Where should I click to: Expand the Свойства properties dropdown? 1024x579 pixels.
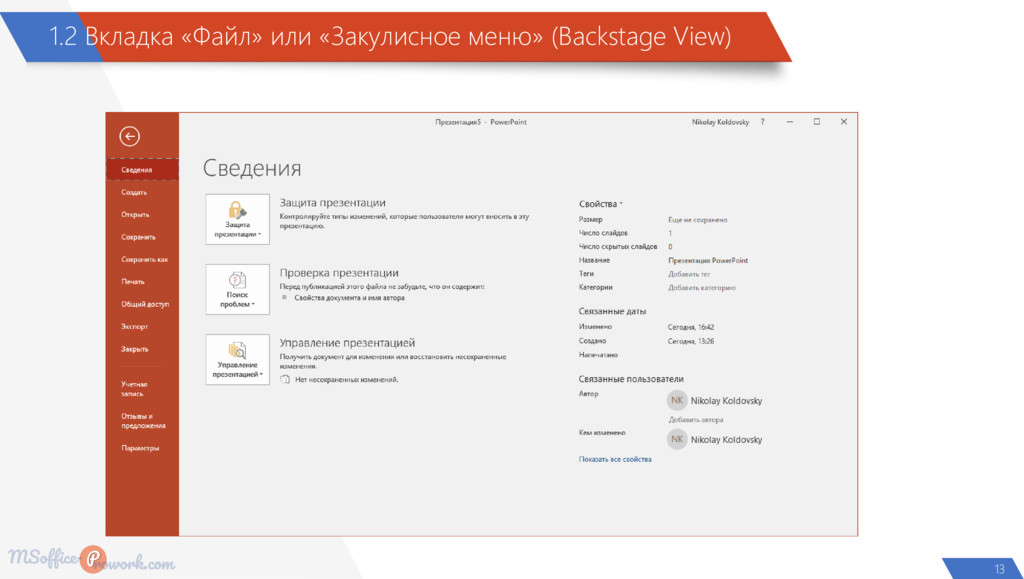600,204
